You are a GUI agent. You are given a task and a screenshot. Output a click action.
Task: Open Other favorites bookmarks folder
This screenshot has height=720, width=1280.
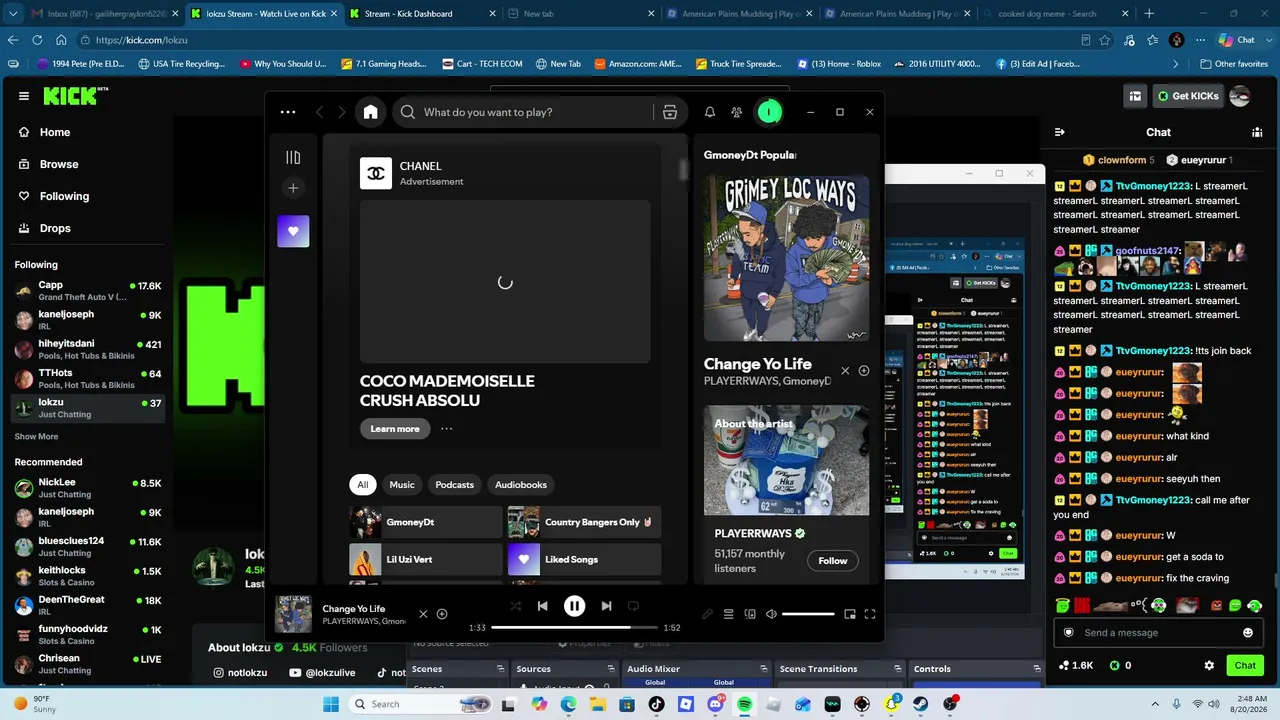coord(1233,64)
